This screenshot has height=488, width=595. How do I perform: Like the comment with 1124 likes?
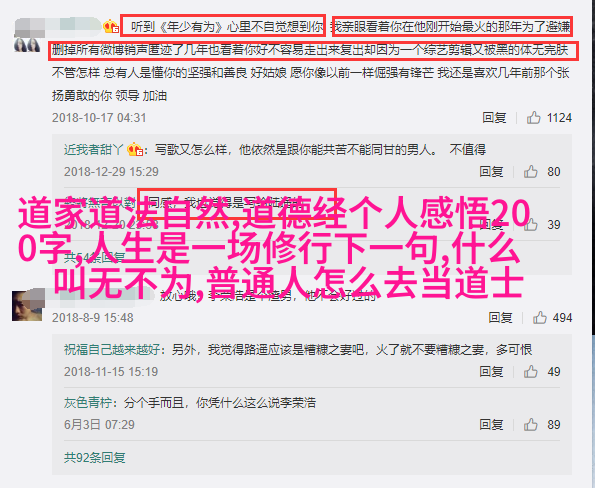(x=533, y=118)
